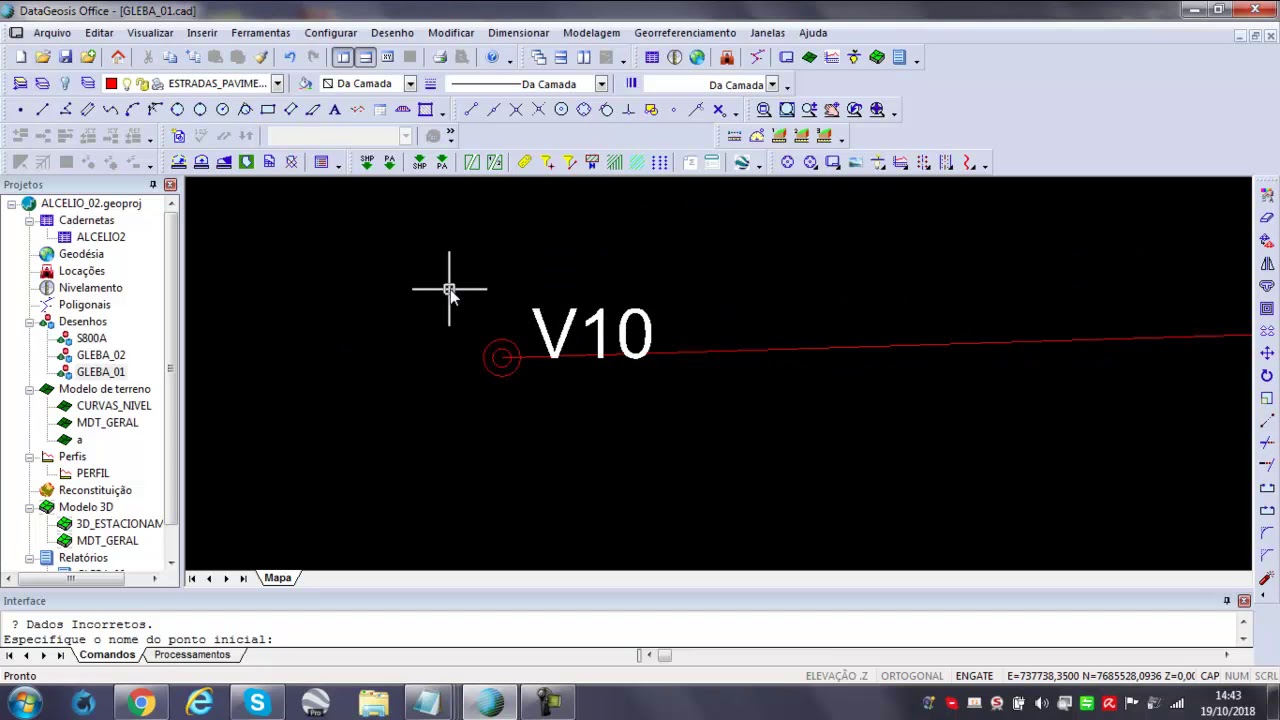The height and width of the screenshot is (720, 1280).
Task: Select GLEBA_02 drawing in project tree
Action: [101, 355]
